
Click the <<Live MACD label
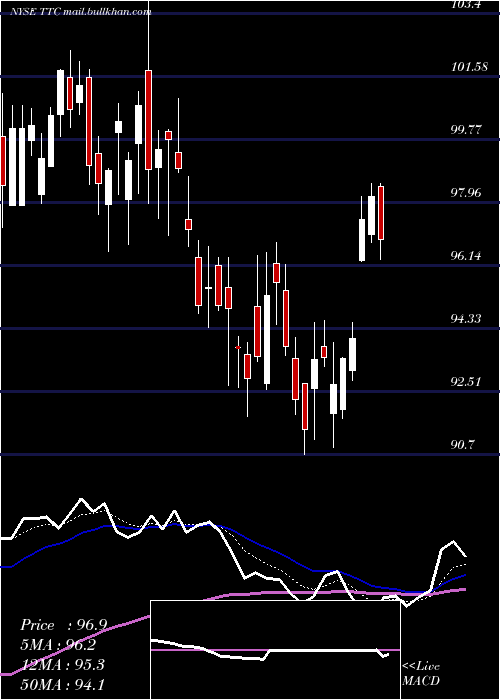421,673
